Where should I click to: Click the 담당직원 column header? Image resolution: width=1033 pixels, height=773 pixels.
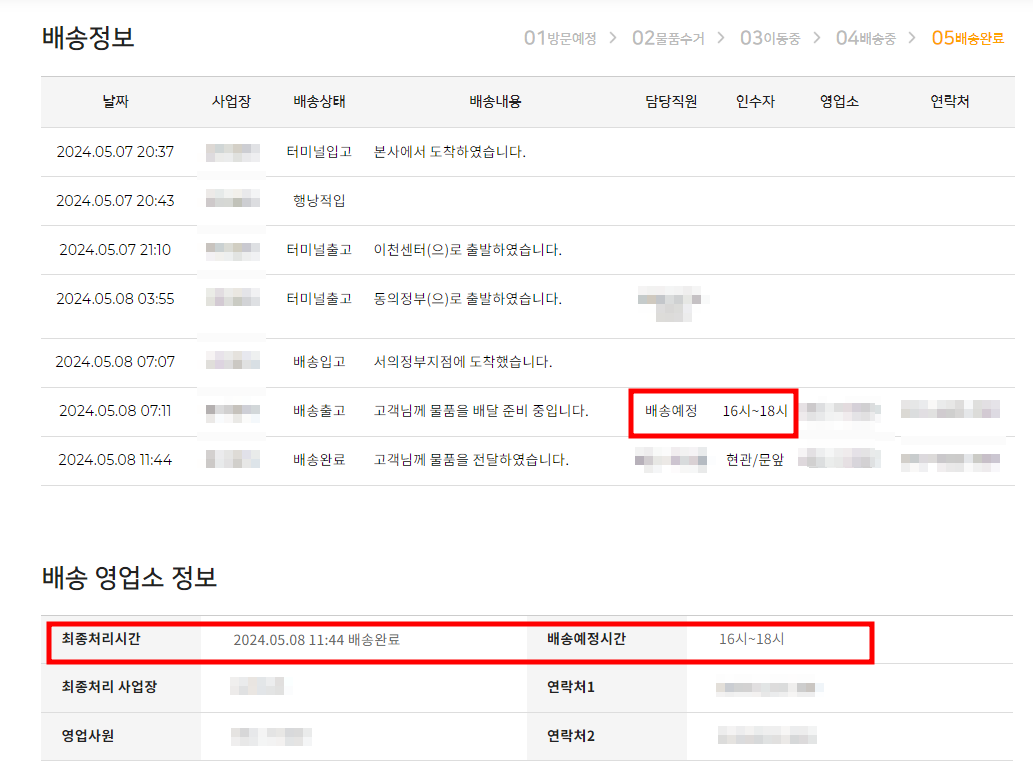(x=669, y=101)
